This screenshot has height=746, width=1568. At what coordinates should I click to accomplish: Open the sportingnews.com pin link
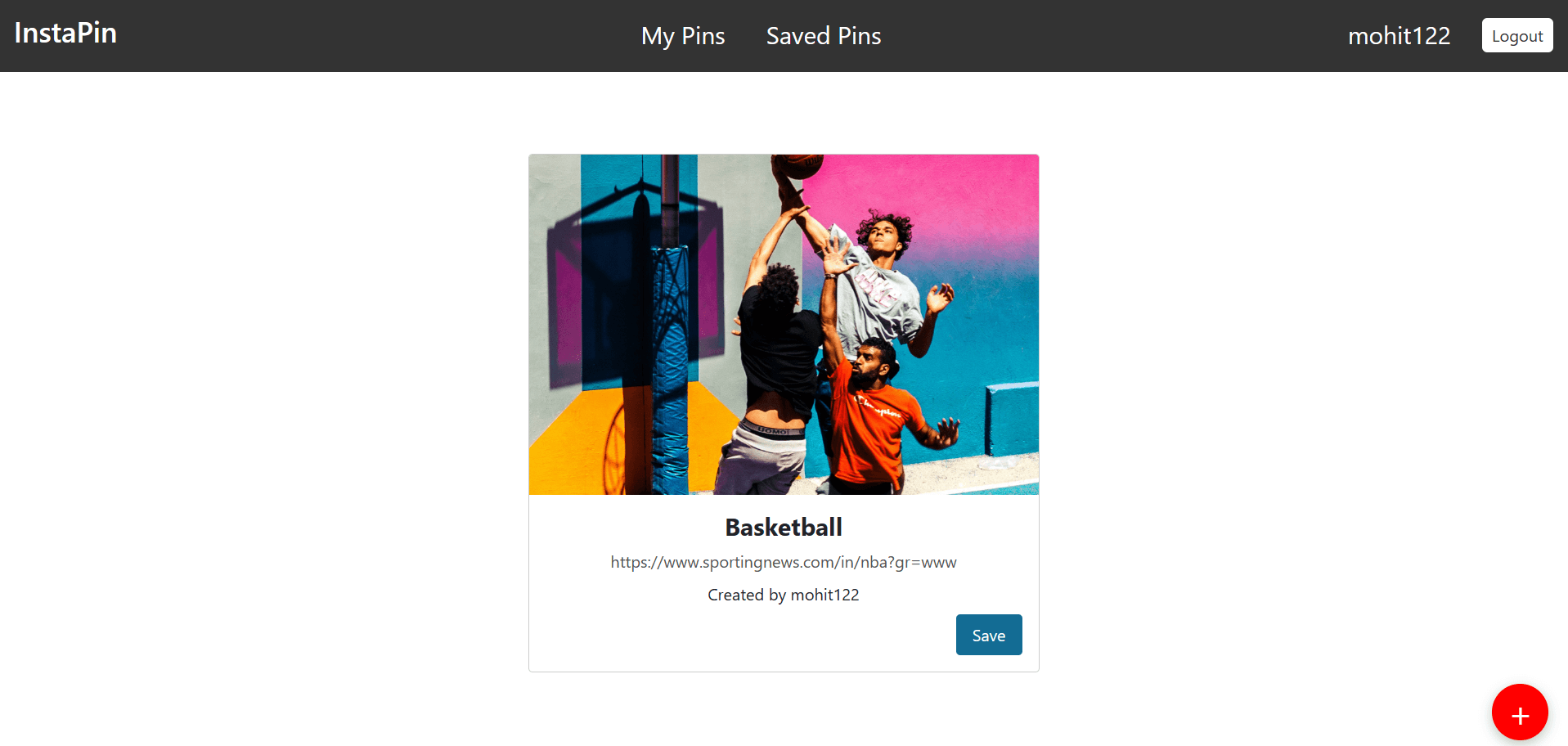(784, 562)
